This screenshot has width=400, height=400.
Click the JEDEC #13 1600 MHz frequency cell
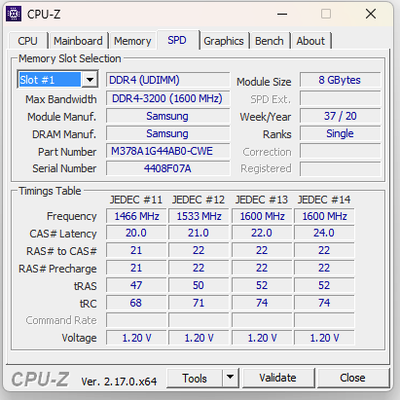coord(262,216)
